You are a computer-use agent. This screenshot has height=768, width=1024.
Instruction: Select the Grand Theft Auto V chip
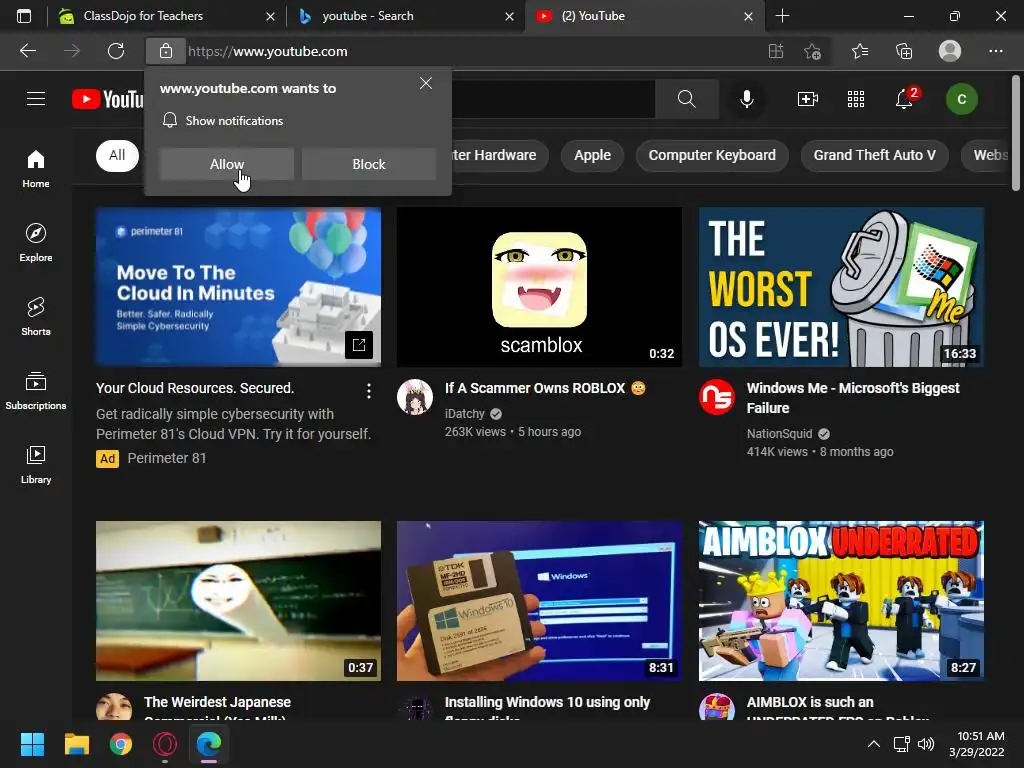click(x=874, y=155)
